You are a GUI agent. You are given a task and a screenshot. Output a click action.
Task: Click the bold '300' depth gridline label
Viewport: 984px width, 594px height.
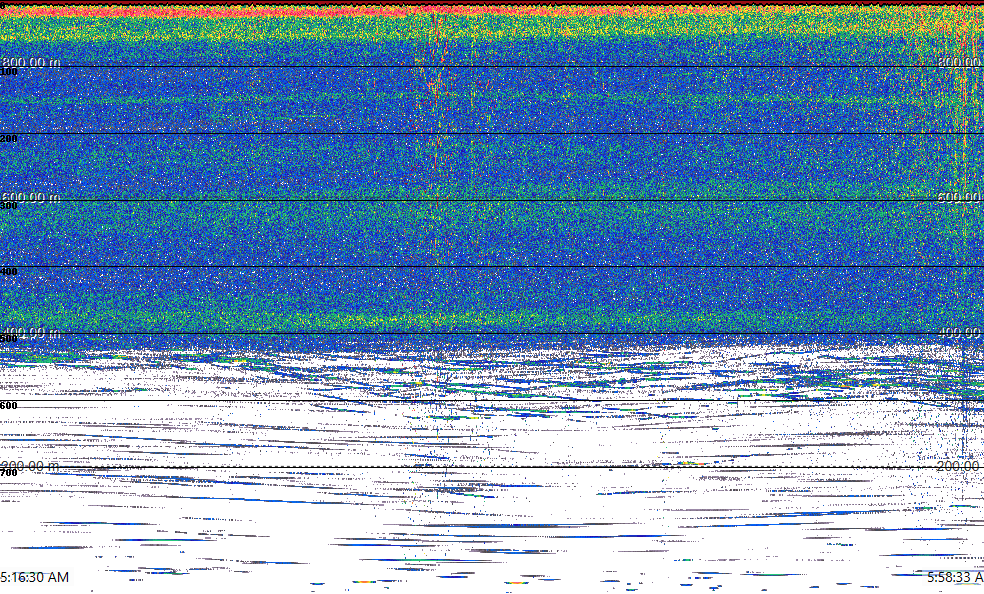click(9, 206)
